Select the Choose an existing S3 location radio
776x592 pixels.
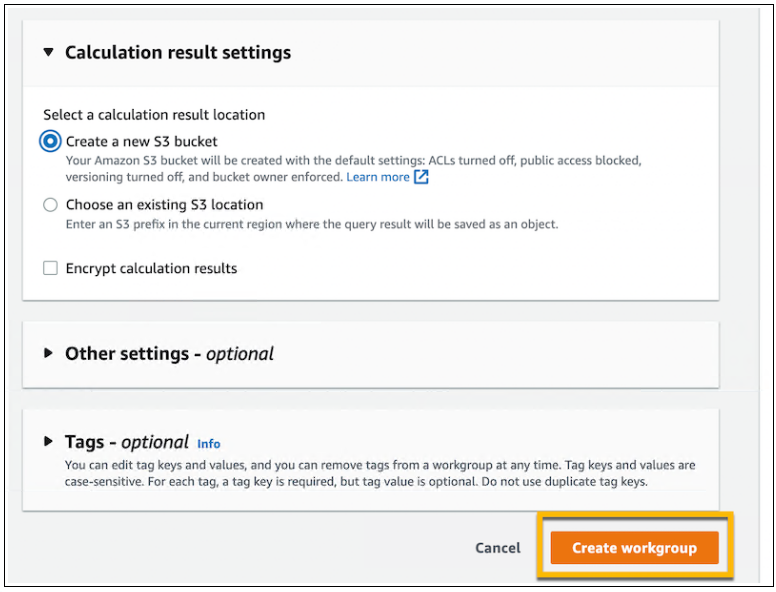[x=50, y=205]
